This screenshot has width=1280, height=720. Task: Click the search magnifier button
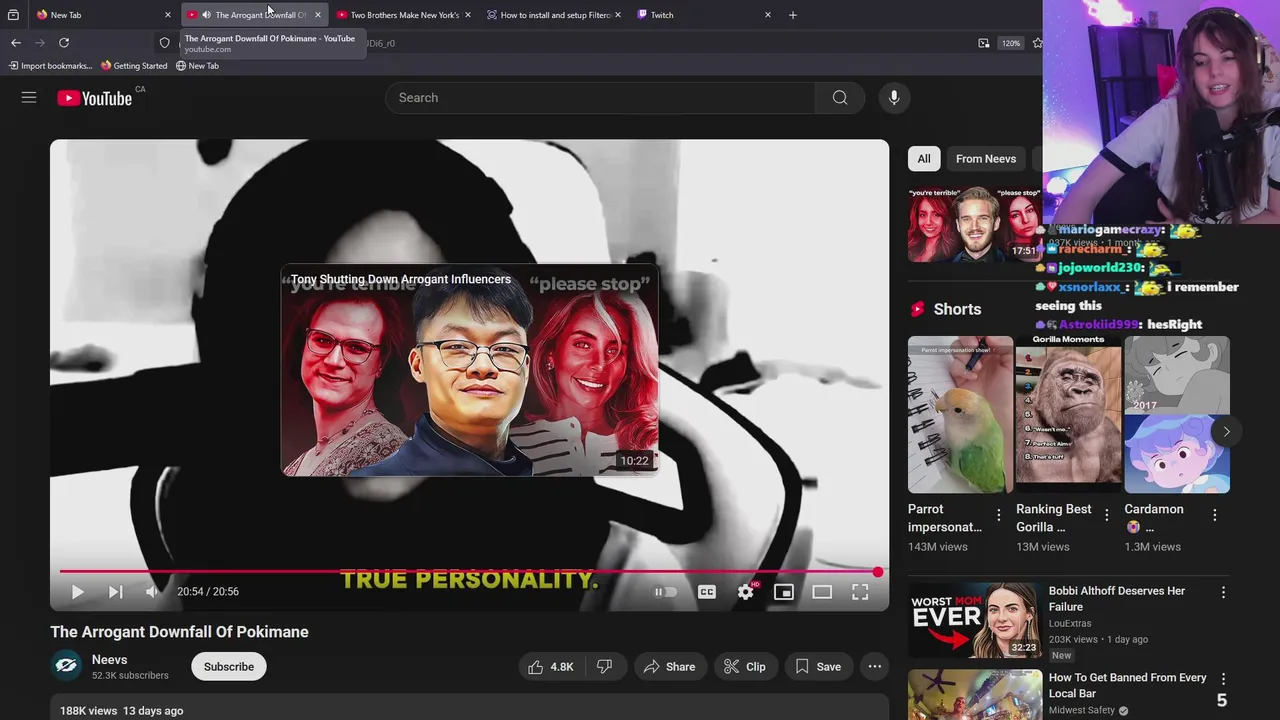click(x=840, y=97)
